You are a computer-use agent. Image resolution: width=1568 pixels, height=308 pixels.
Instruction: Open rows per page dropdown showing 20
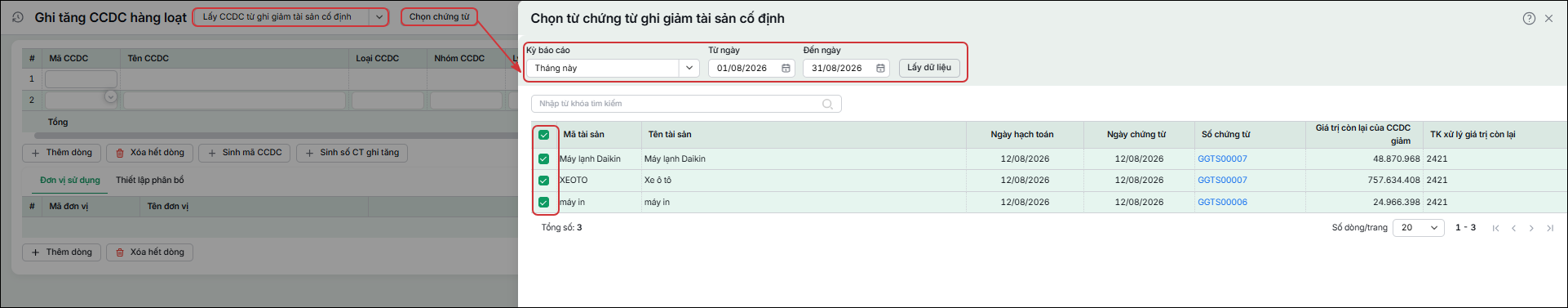[x=1419, y=228]
